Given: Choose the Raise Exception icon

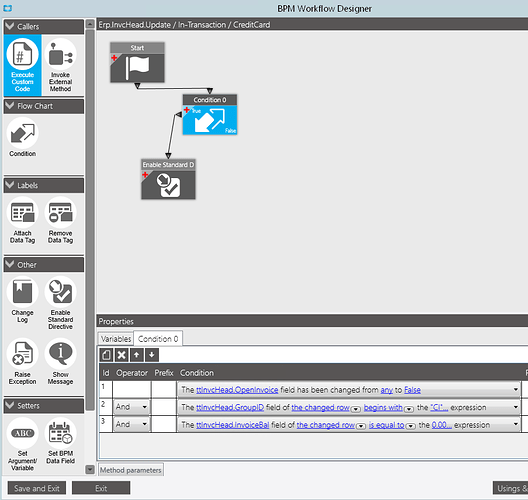Looking at the screenshot, I should point(23,362).
